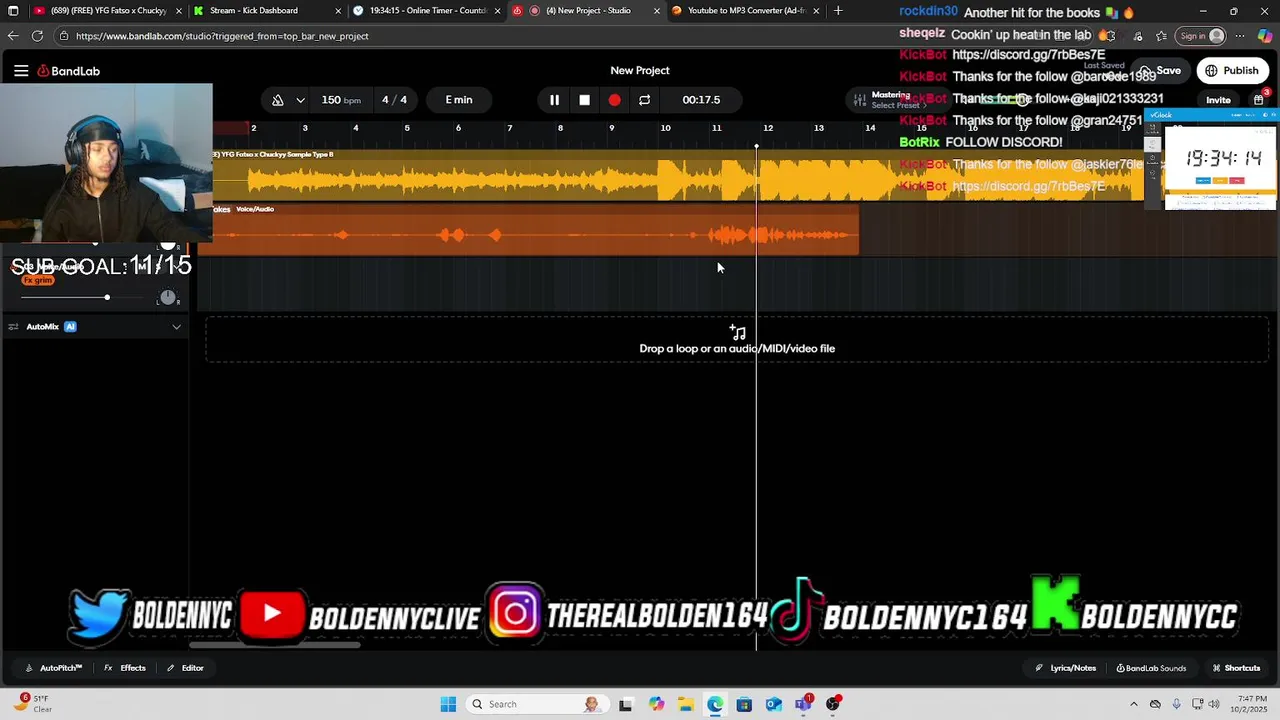1280x720 pixels.
Task: Click bar 10 on the timeline ruler
Action: point(665,128)
